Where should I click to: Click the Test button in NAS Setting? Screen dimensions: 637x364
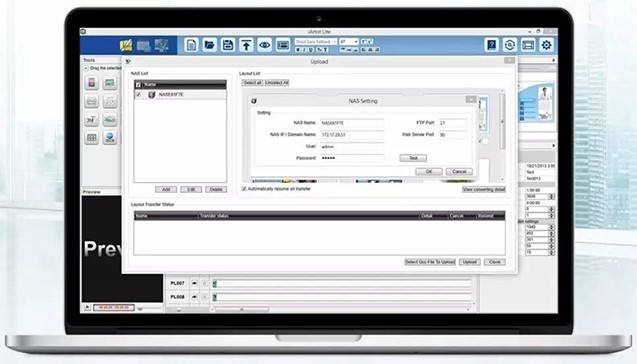click(413, 158)
